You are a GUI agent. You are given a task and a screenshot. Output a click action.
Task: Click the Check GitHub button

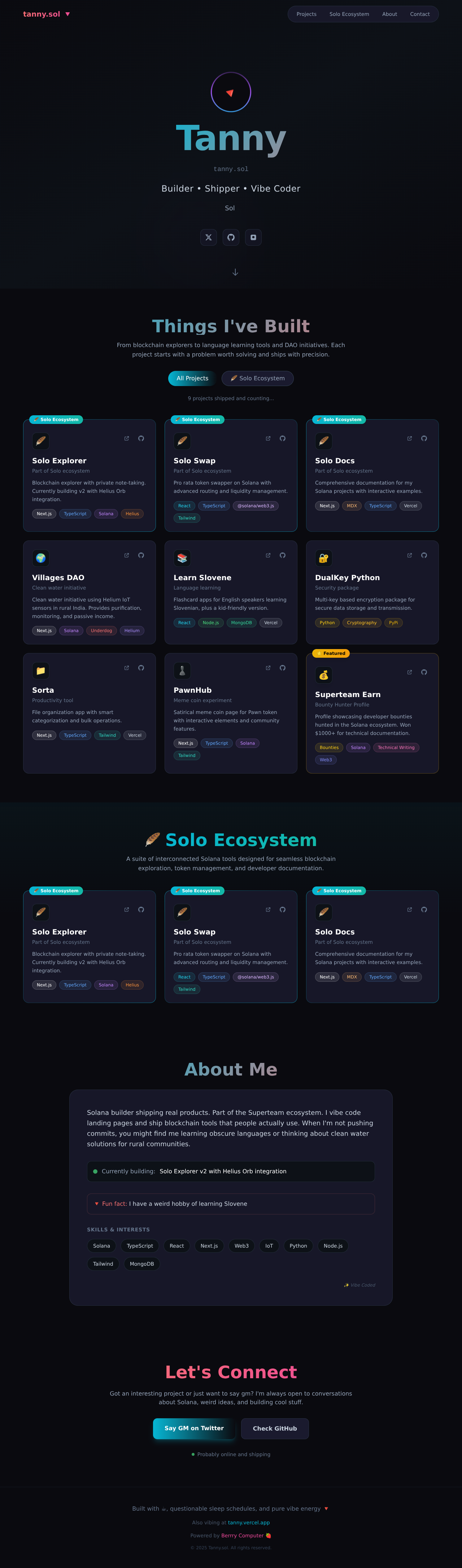point(275,1429)
